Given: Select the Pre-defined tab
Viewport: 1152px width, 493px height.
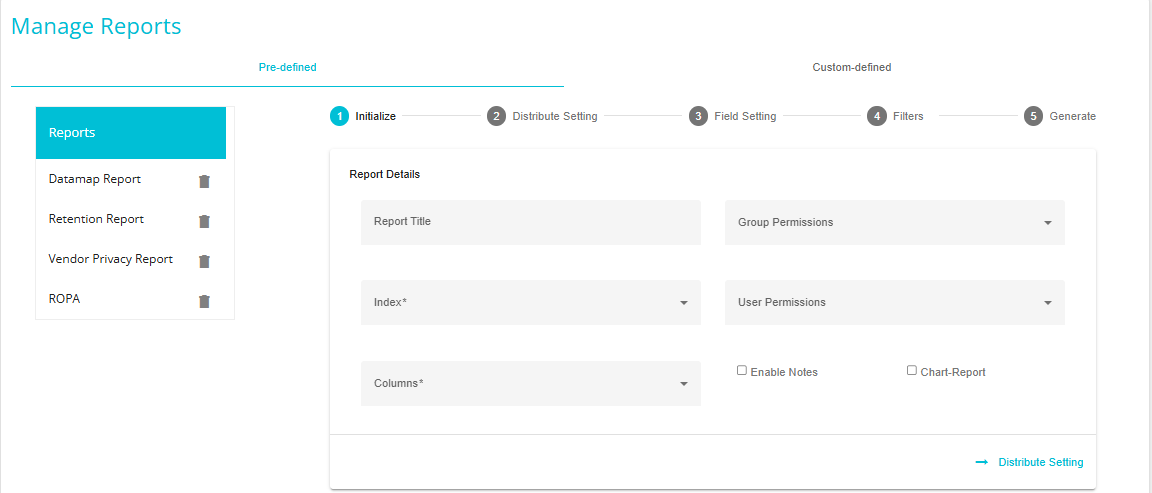Looking at the screenshot, I should click(287, 68).
